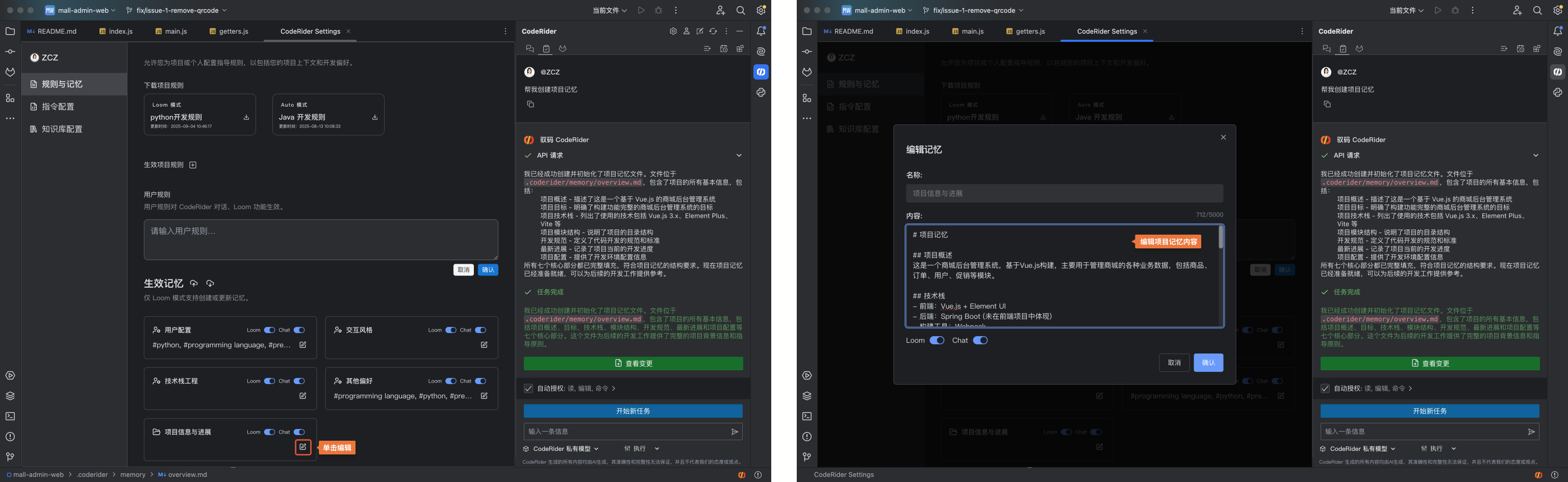This screenshot has width=1568, height=482.
Task: Download the Java 开发规则 rule in left window
Action: point(375,117)
